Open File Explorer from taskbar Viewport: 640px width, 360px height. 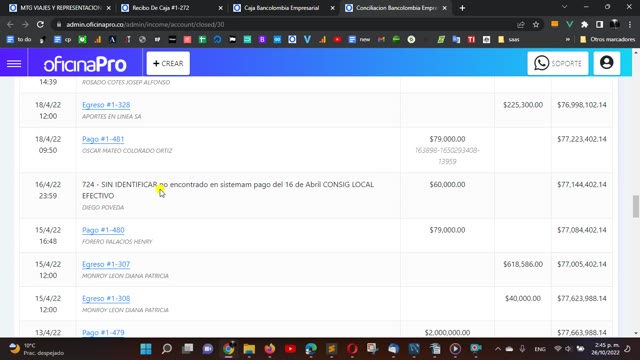click(x=249, y=349)
